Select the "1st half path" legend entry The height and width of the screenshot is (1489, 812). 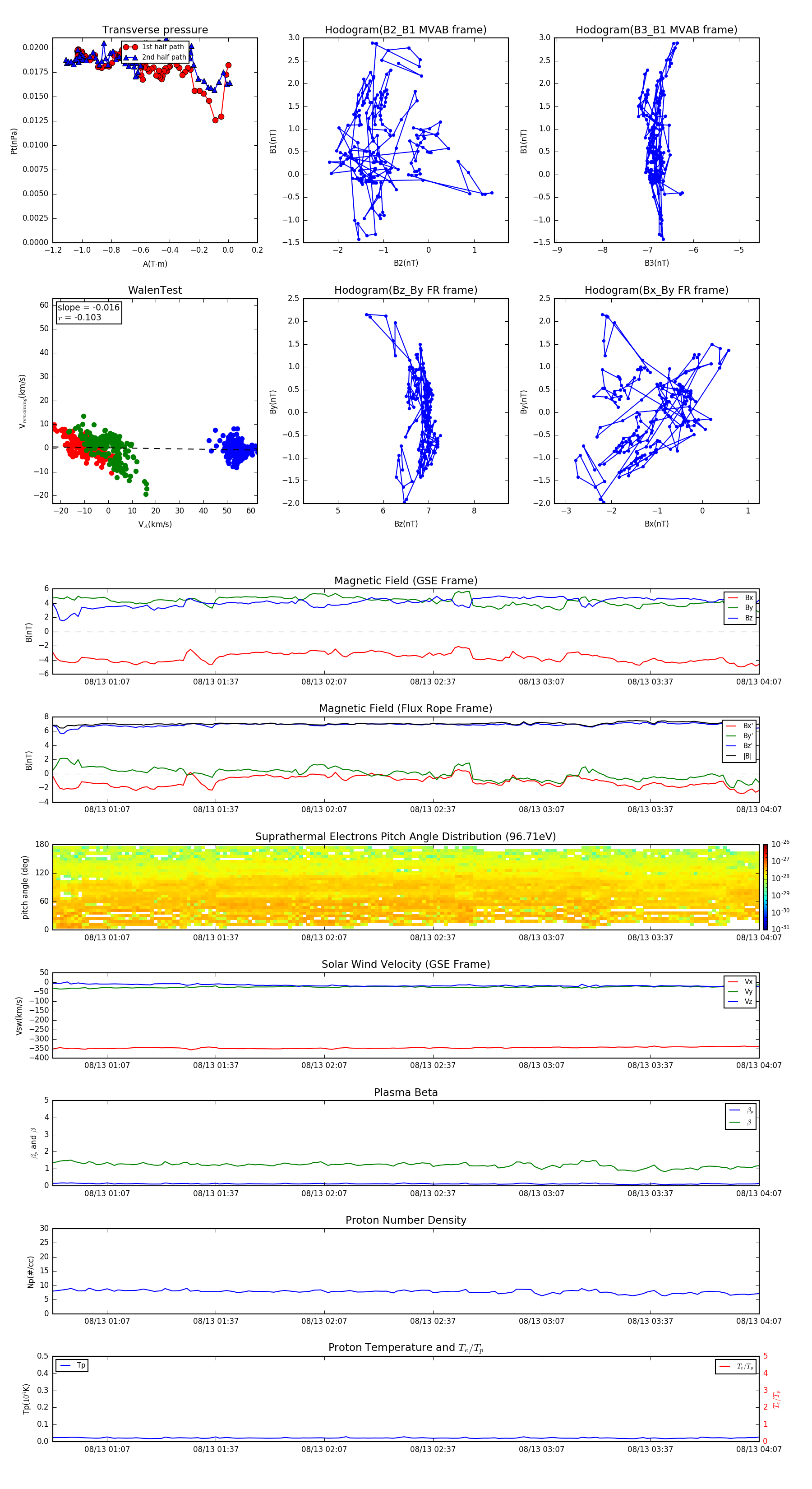(x=155, y=47)
